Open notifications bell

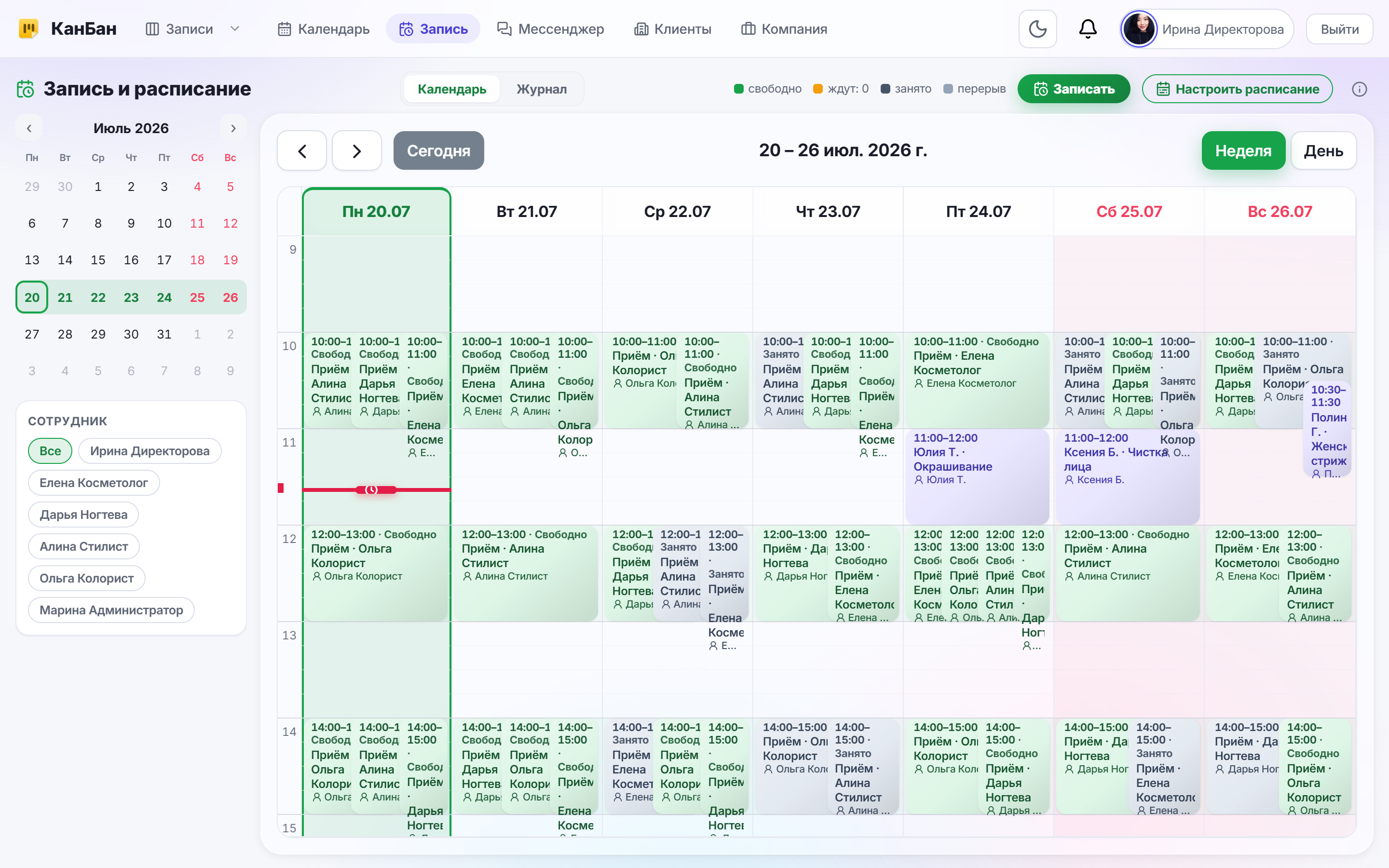[1088, 29]
